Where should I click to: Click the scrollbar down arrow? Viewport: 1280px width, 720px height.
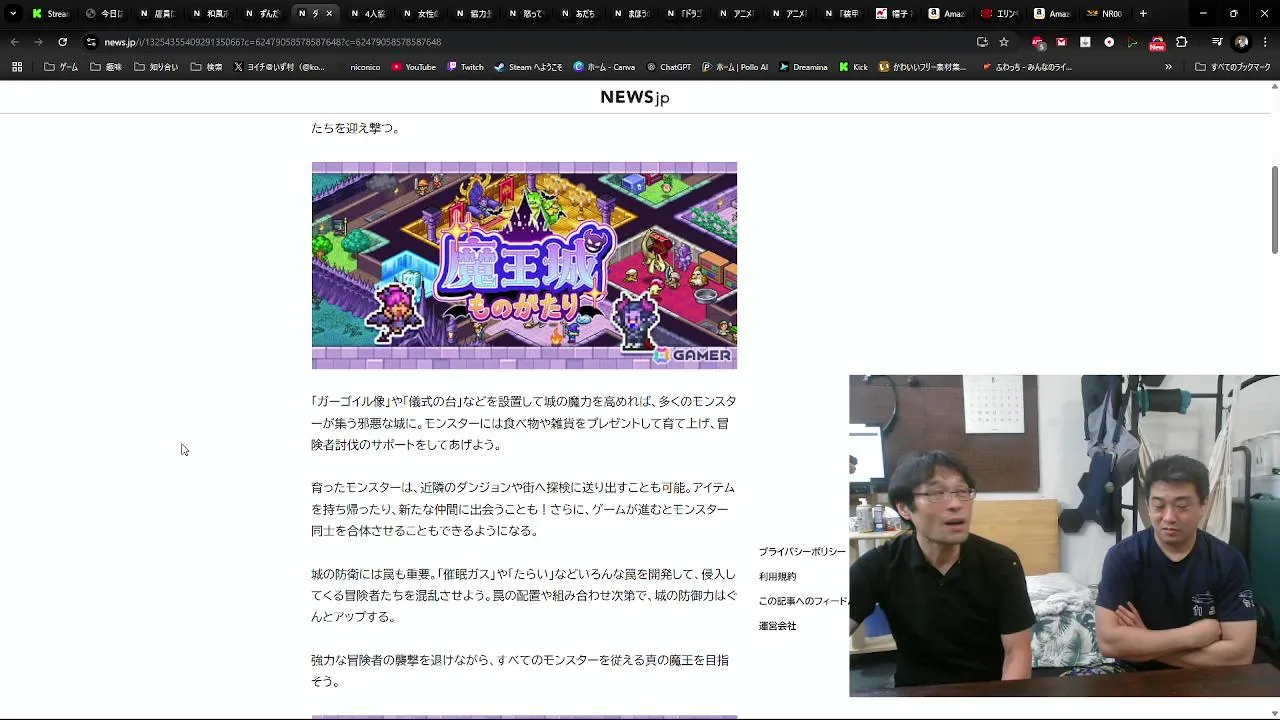[1274, 714]
